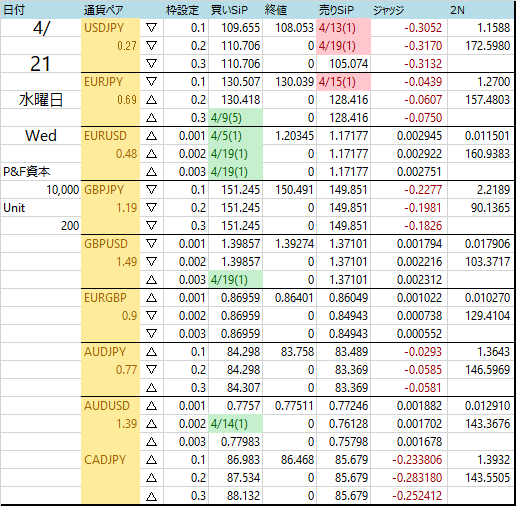Pick the up triangle in CADJPY 0.1 row
The height and width of the screenshot is (506, 516).
(x=152, y=460)
